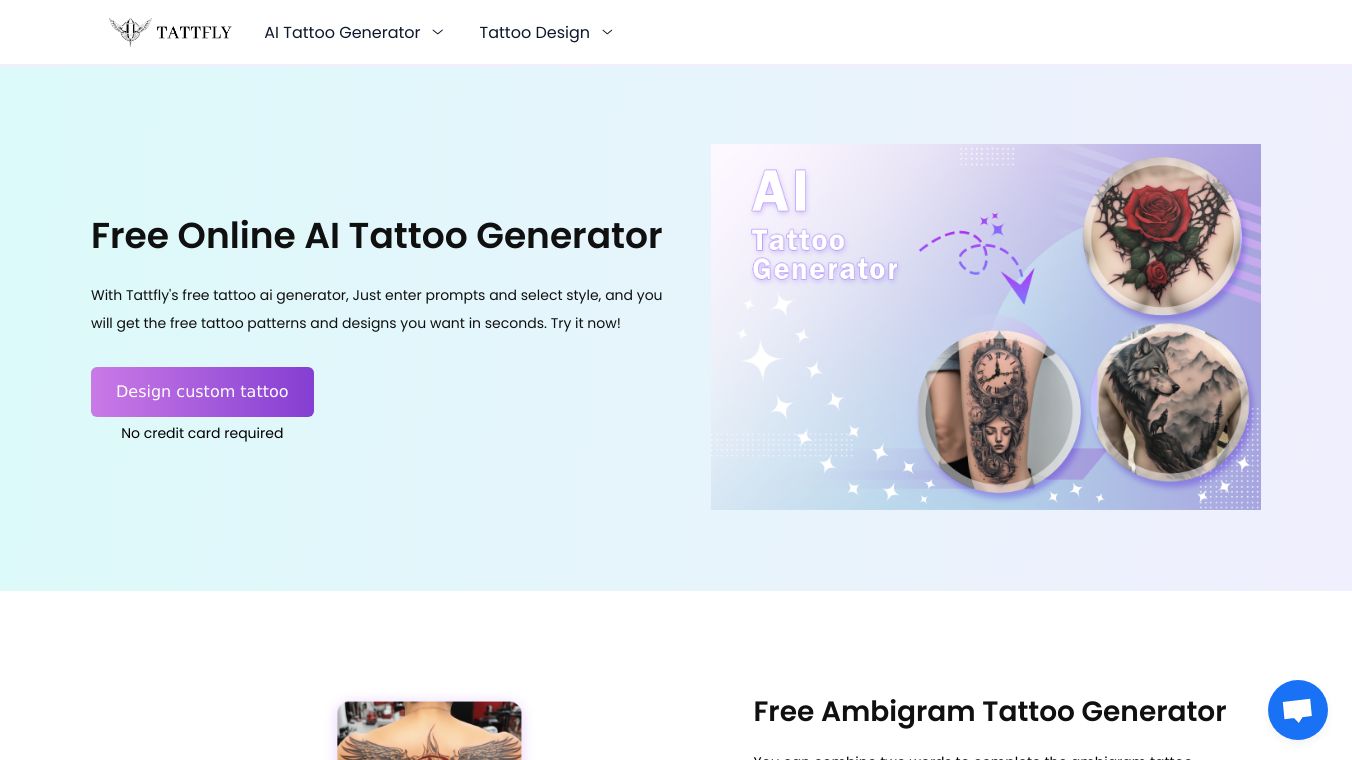Image resolution: width=1352 pixels, height=760 pixels.
Task: Click the TATTFLY brand name text
Action: tap(194, 33)
